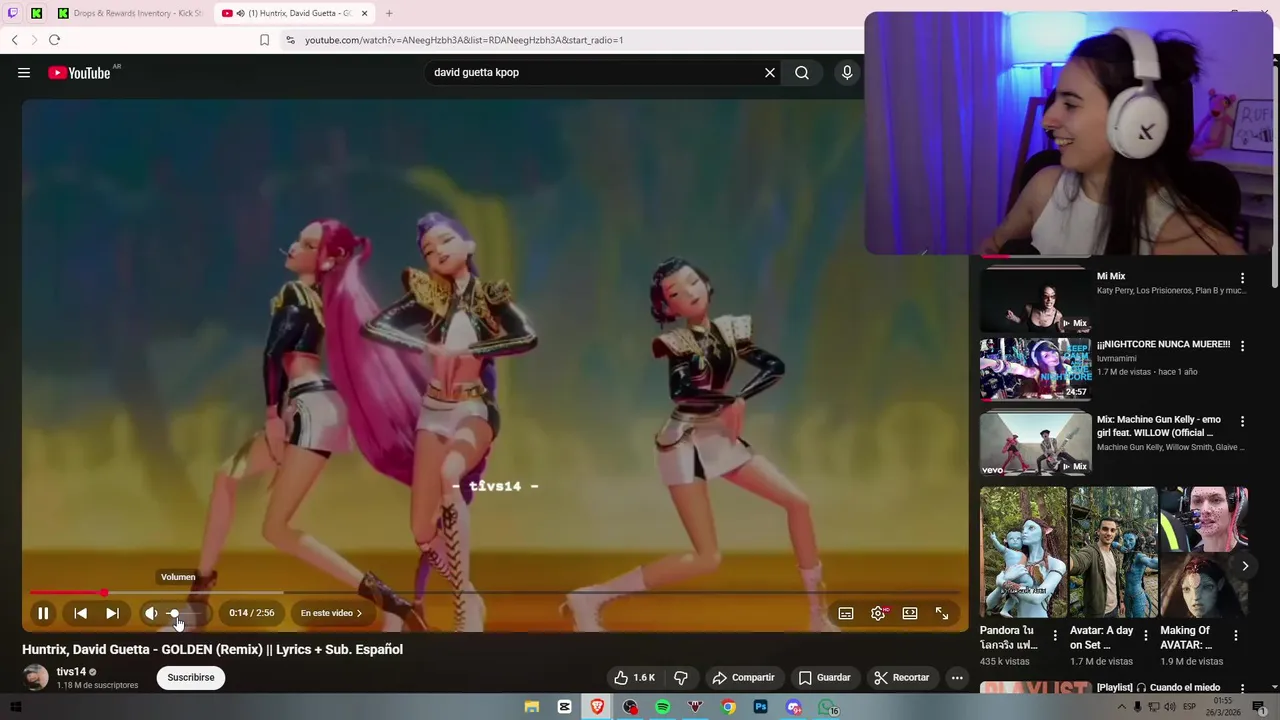
Task: Open the Windows notification center
Action: click(1259, 707)
